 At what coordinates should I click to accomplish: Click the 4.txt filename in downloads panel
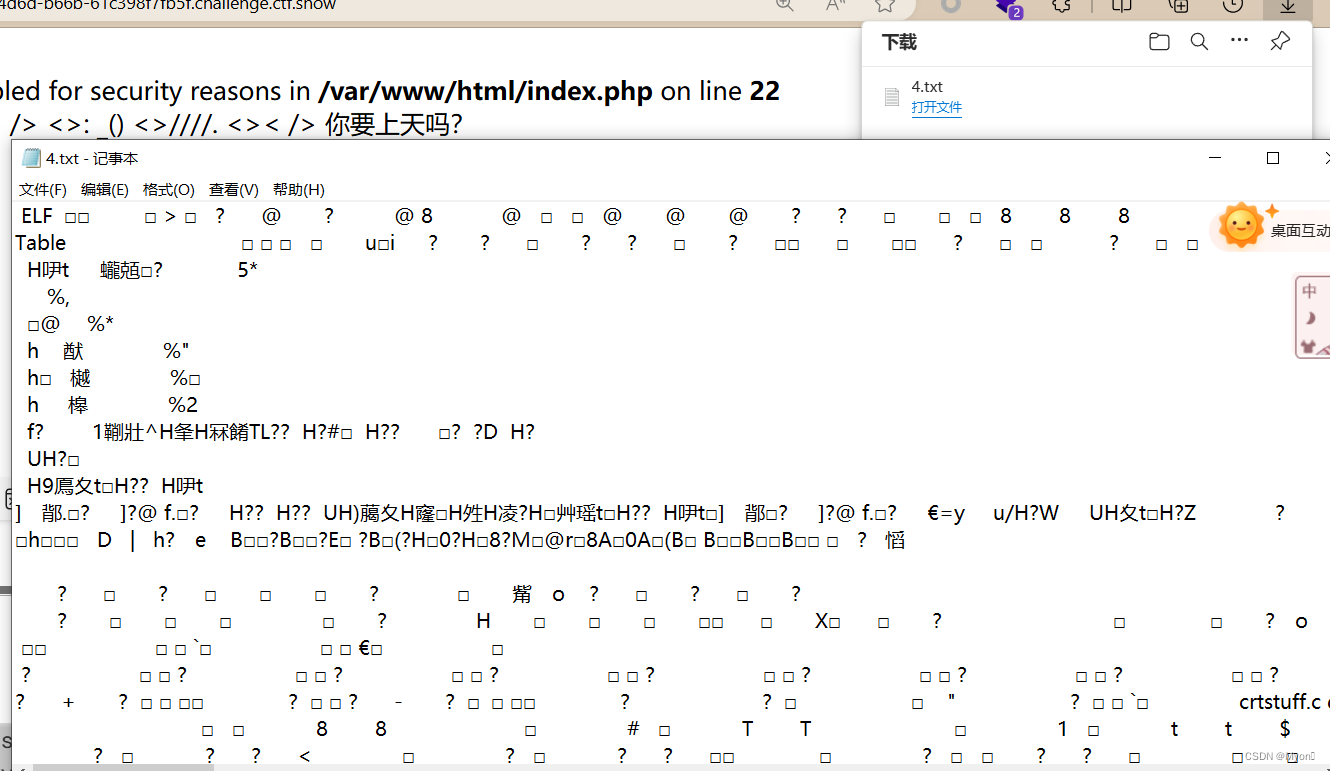[927, 87]
